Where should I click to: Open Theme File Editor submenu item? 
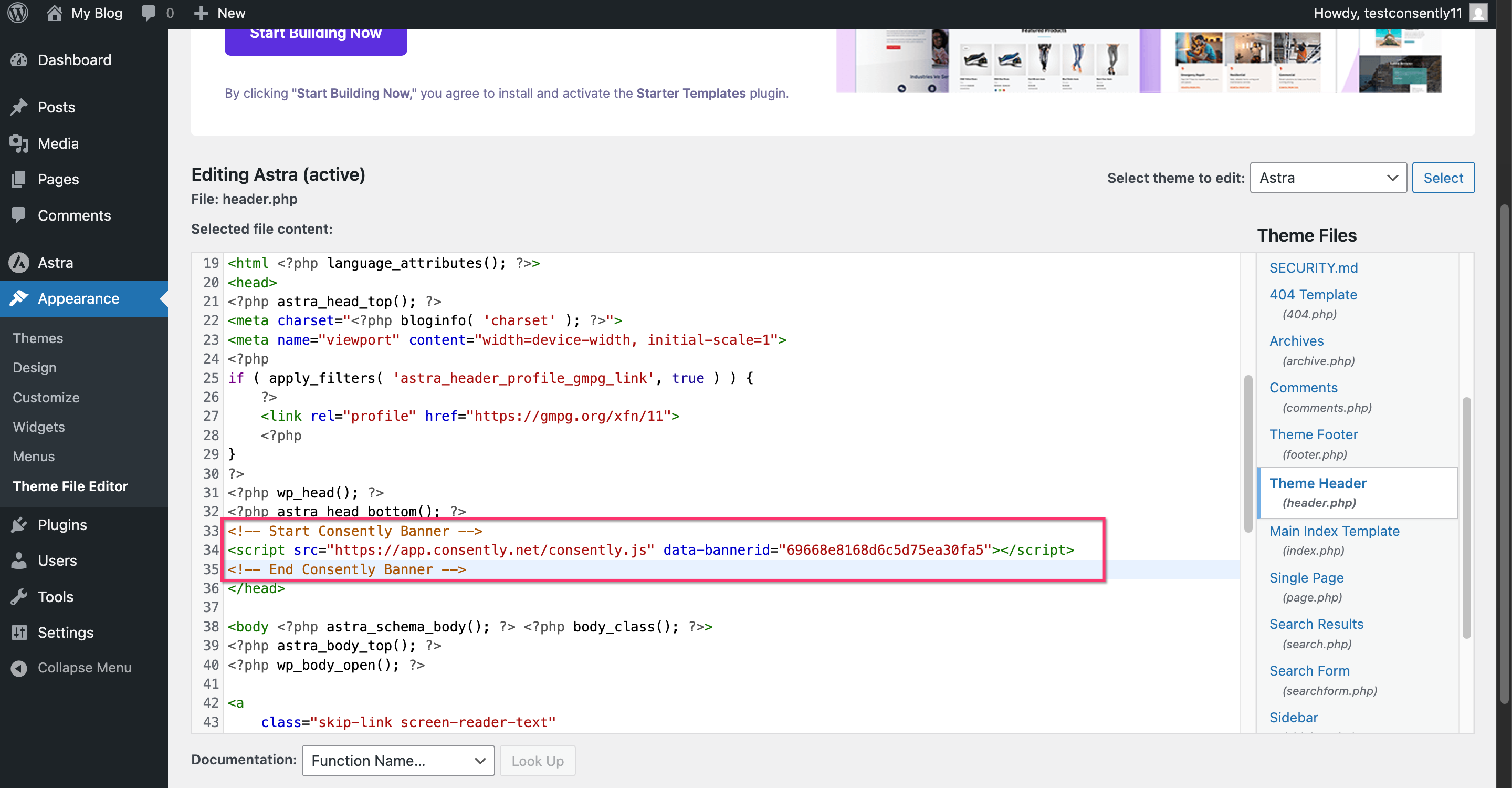[x=70, y=486]
